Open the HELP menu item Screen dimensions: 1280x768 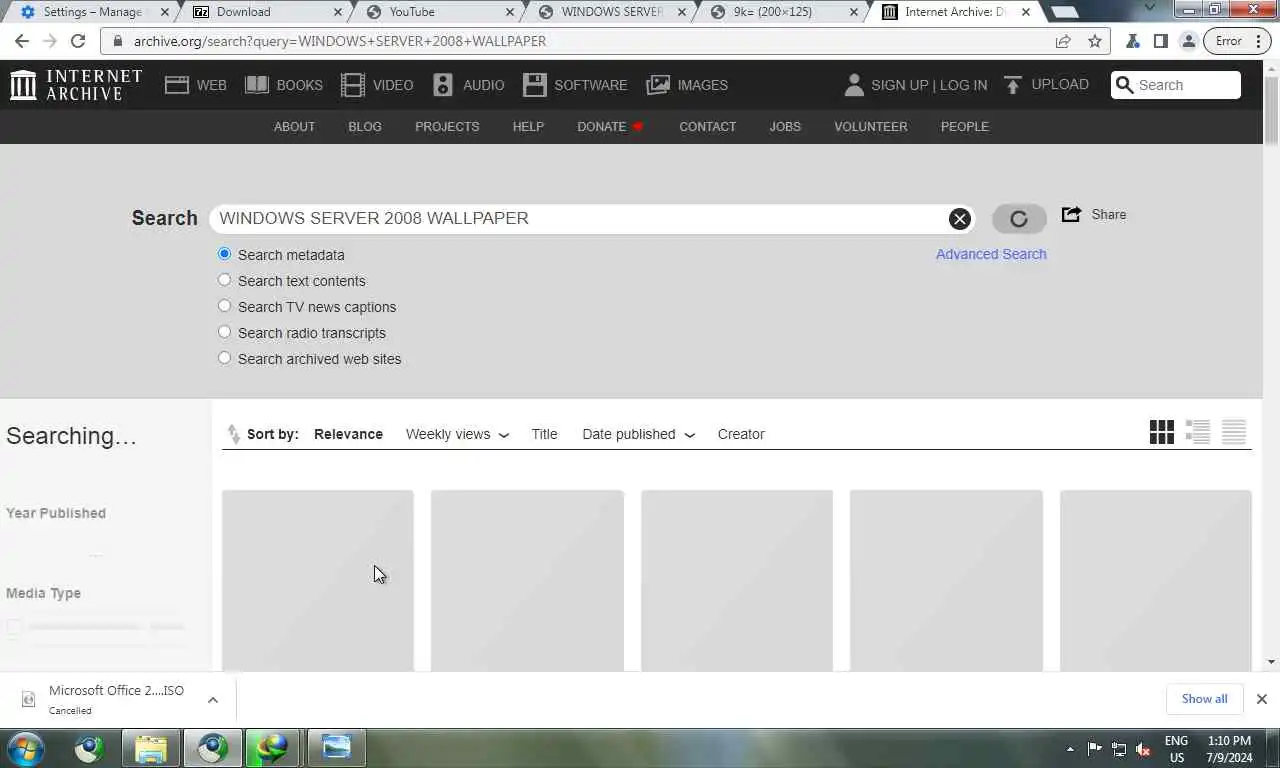click(528, 126)
